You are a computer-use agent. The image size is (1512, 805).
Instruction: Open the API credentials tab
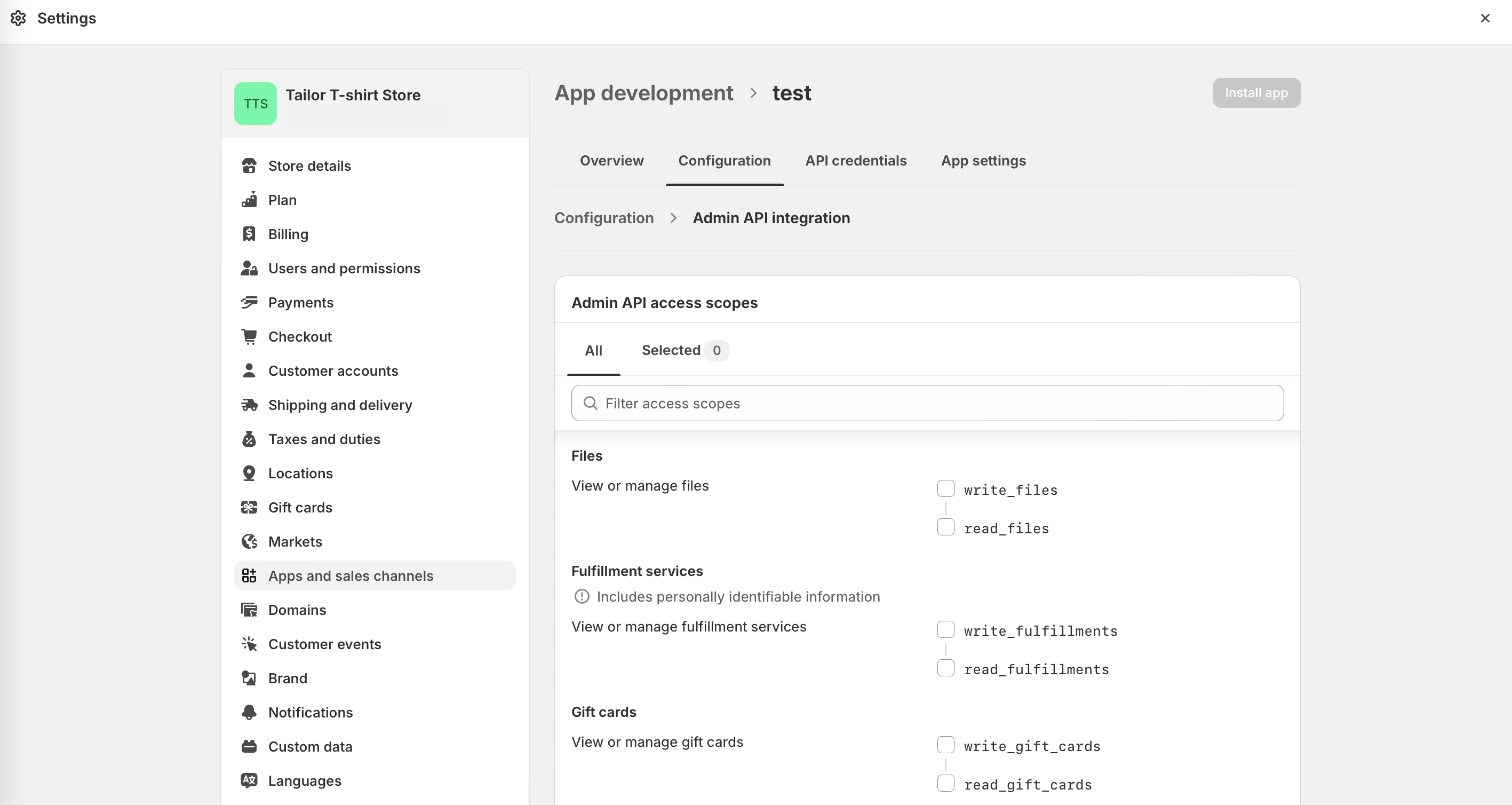click(x=856, y=160)
